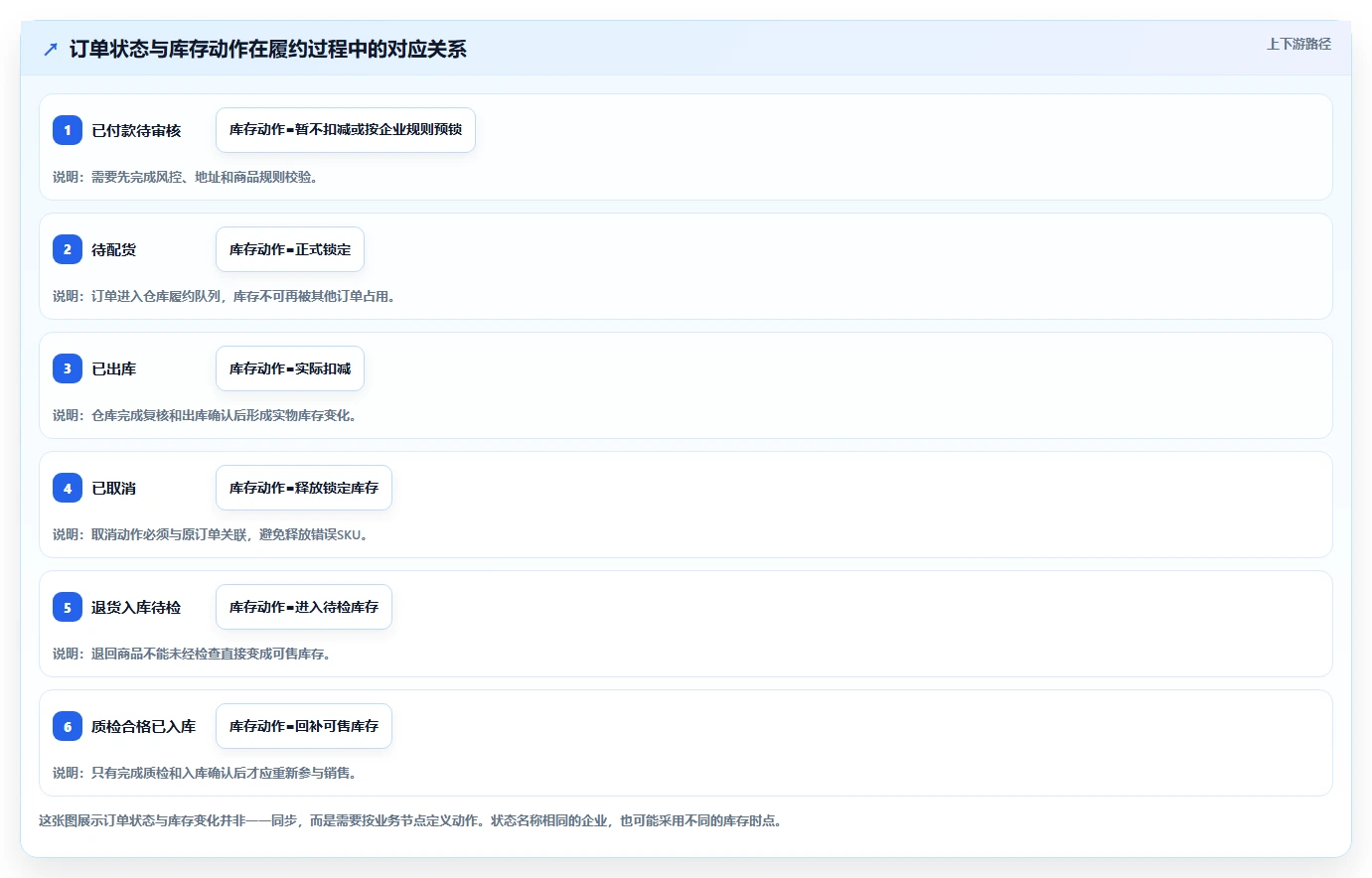
Task: Click the step 2 number badge
Action: click(68, 249)
